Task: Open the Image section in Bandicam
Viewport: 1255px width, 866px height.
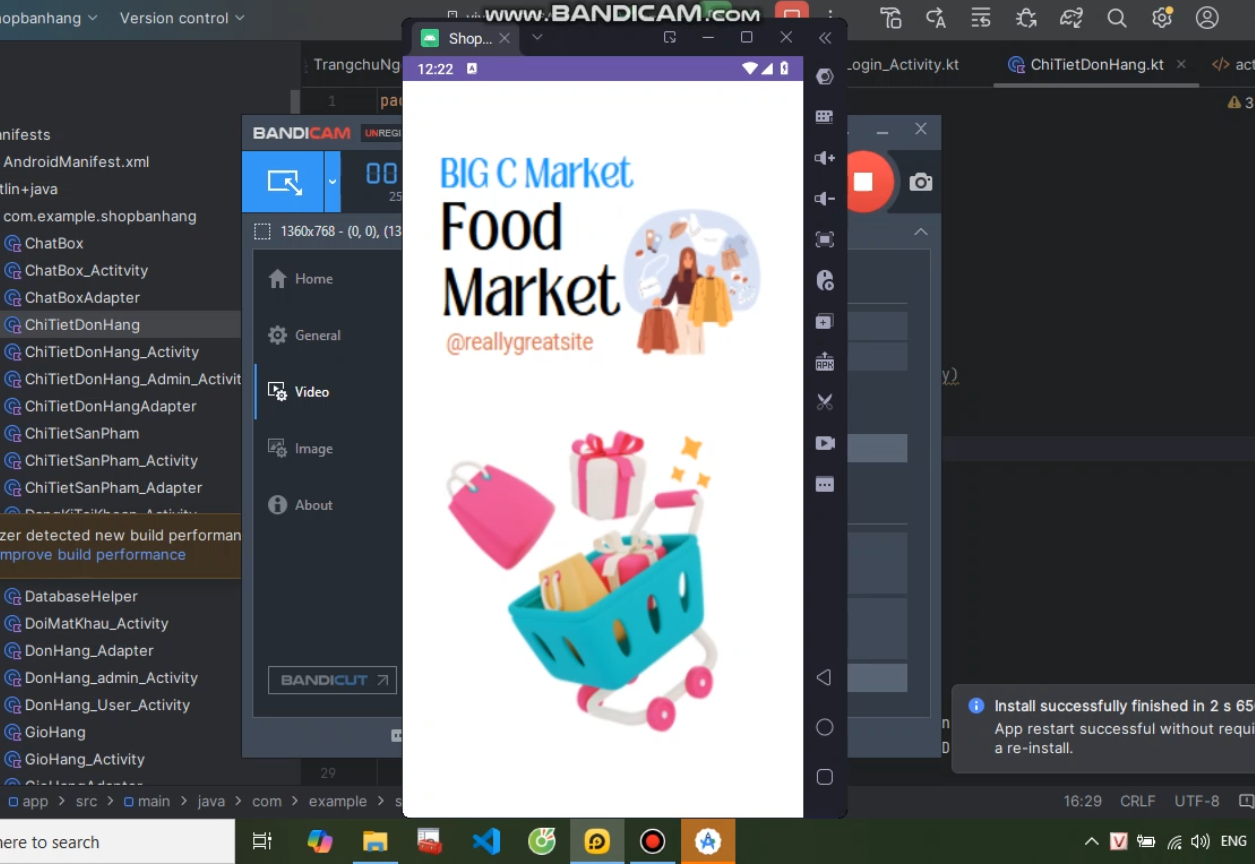Action: [x=300, y=449]
